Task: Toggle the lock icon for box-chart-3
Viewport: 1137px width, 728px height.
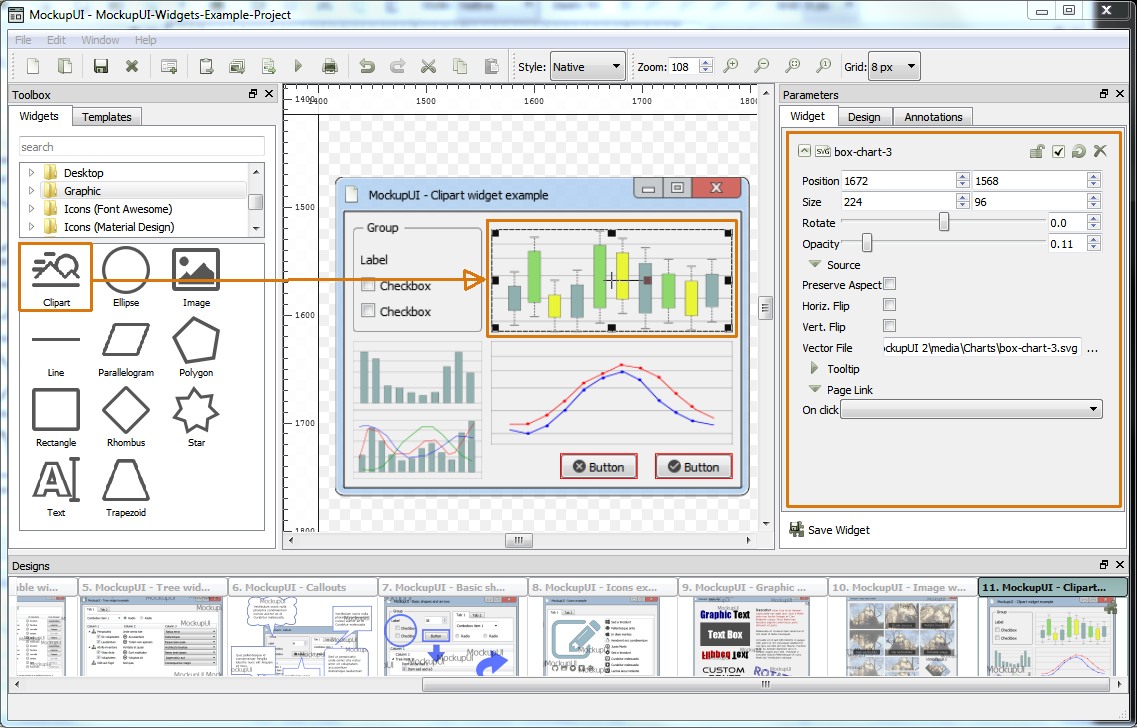Action: click(x=1037, y=151)
